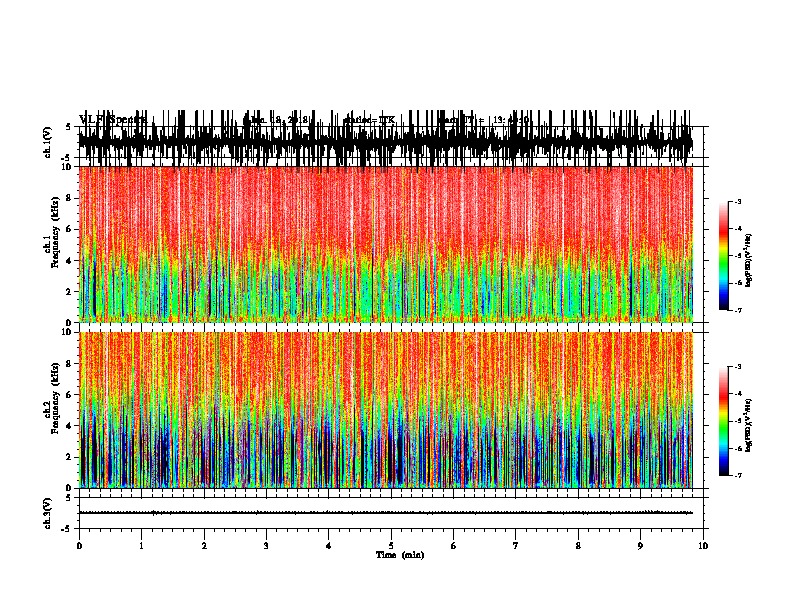Click time axis tick label 10 at right end

click(x=703, y=546)
